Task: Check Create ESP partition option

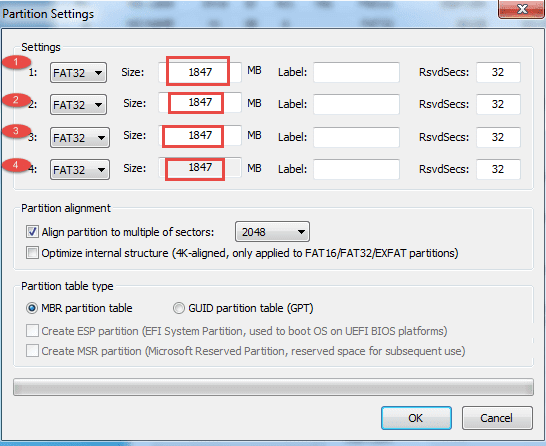Action: coord(32,331)
